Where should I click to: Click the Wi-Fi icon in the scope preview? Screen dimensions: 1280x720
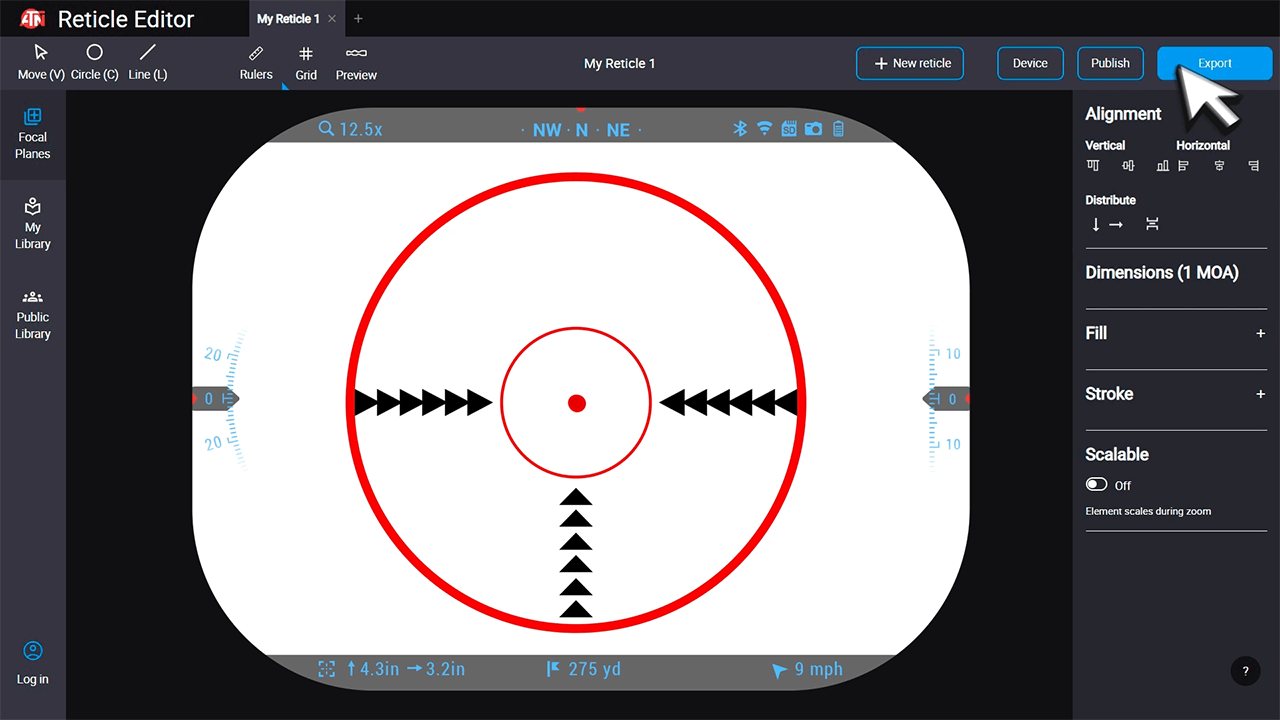coord(765,128)
